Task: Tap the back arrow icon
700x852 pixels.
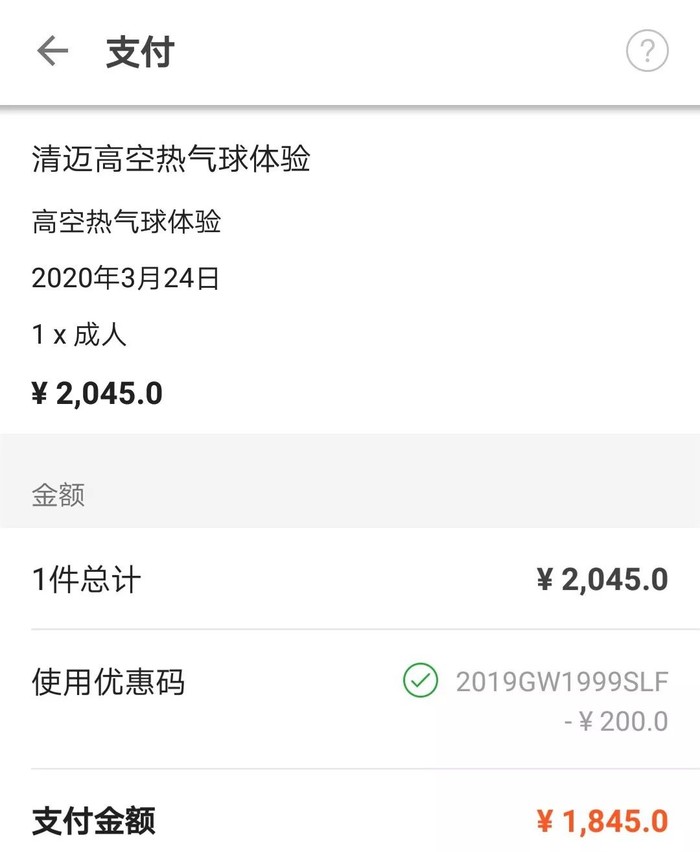Action: click(52, 51)
